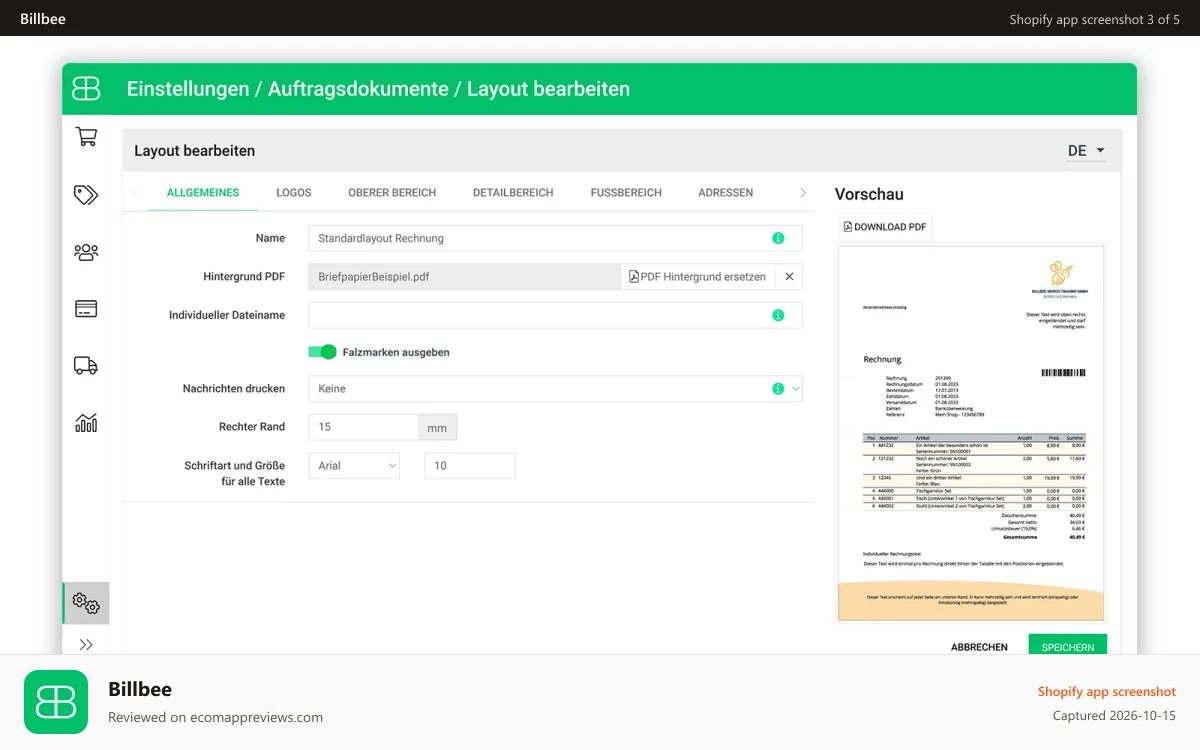Image resolution: width=1200 pixels, height=750 pixels.
Task: Click Billbee app icon in footer
Action: pyautogui.click(x=56, y=702)
